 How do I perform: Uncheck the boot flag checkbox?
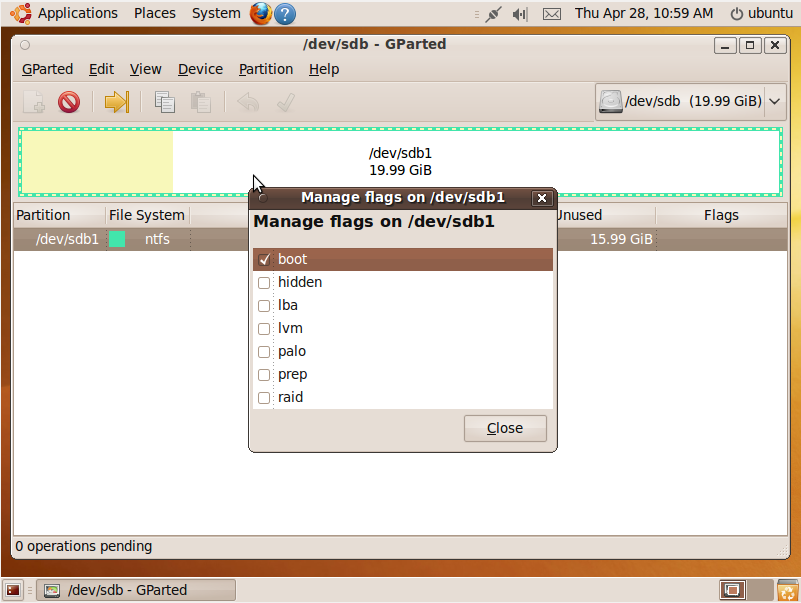point(264,260)
